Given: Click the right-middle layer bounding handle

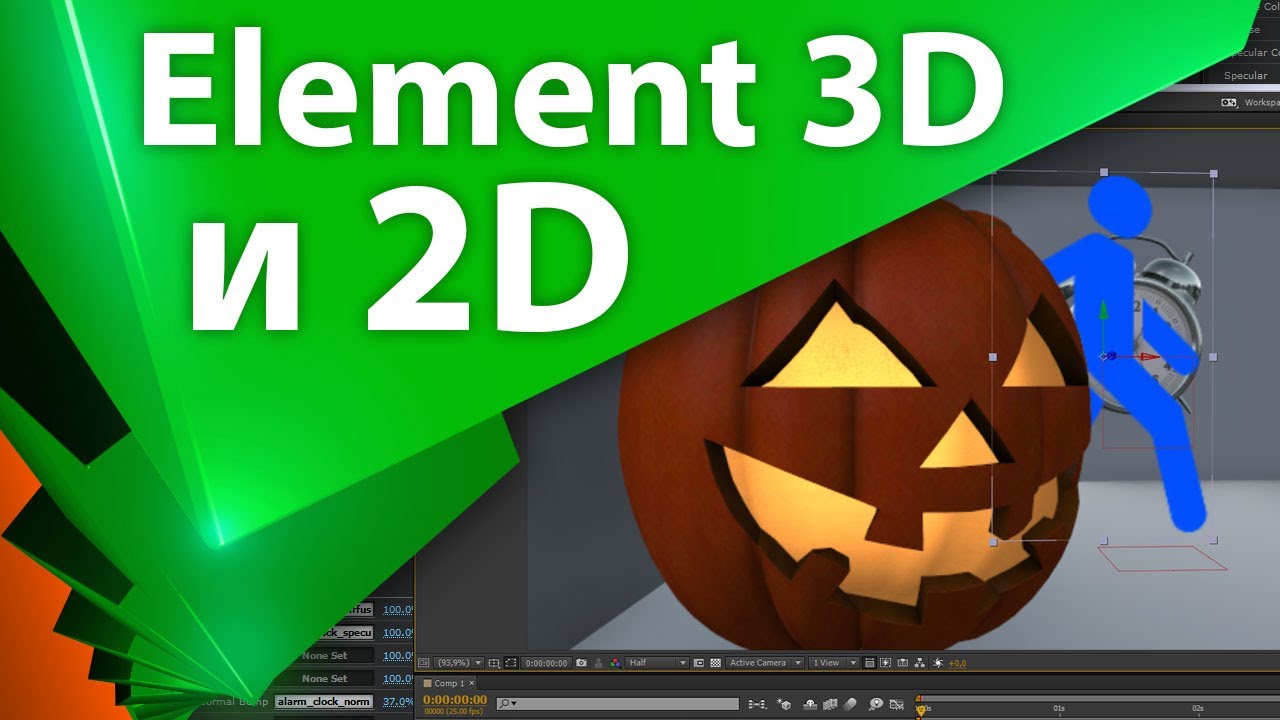Looking at the screenshot, I should coord(1213,356).
